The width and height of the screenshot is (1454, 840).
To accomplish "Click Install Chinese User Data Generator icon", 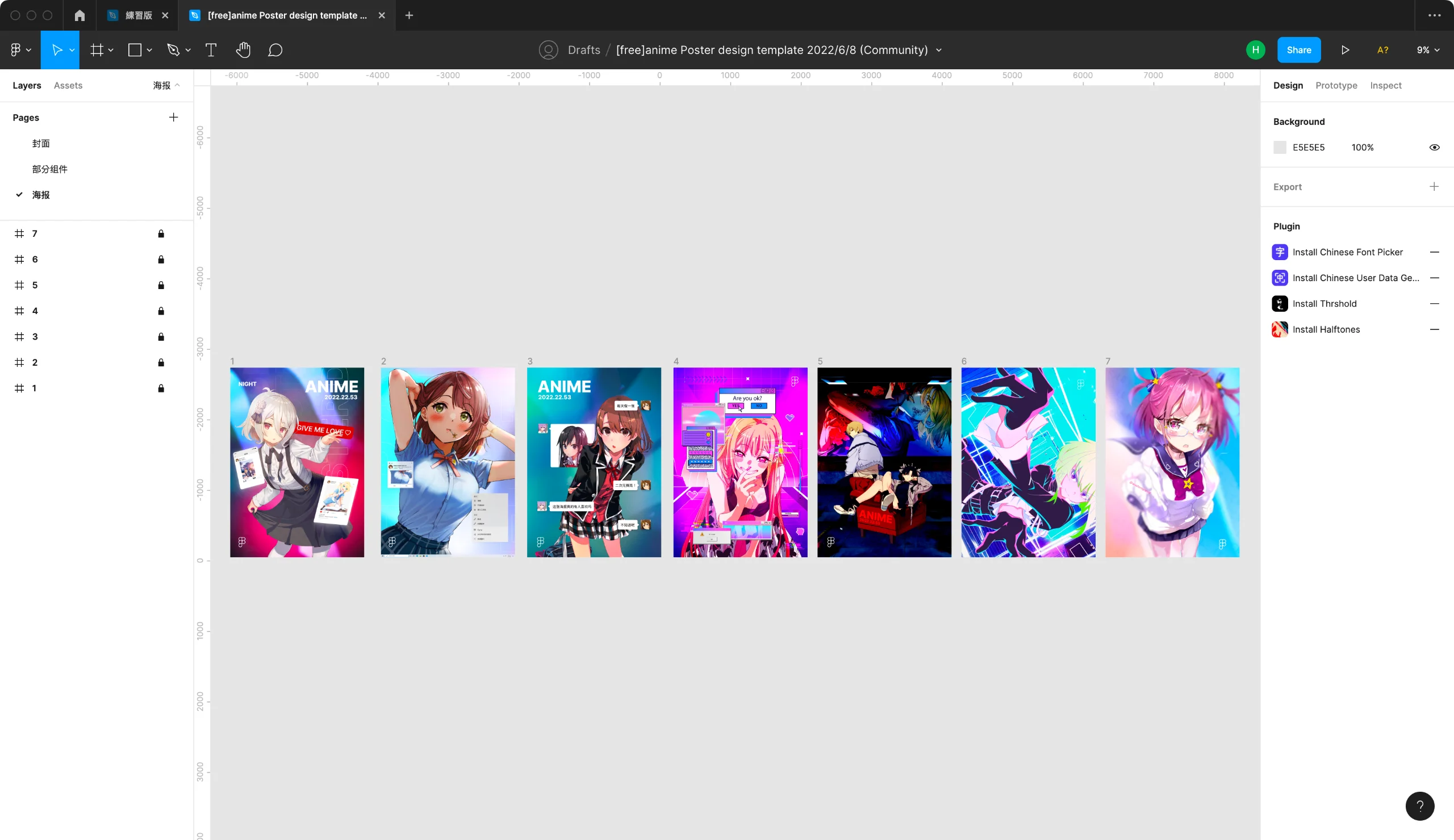I will point(1280,278).
